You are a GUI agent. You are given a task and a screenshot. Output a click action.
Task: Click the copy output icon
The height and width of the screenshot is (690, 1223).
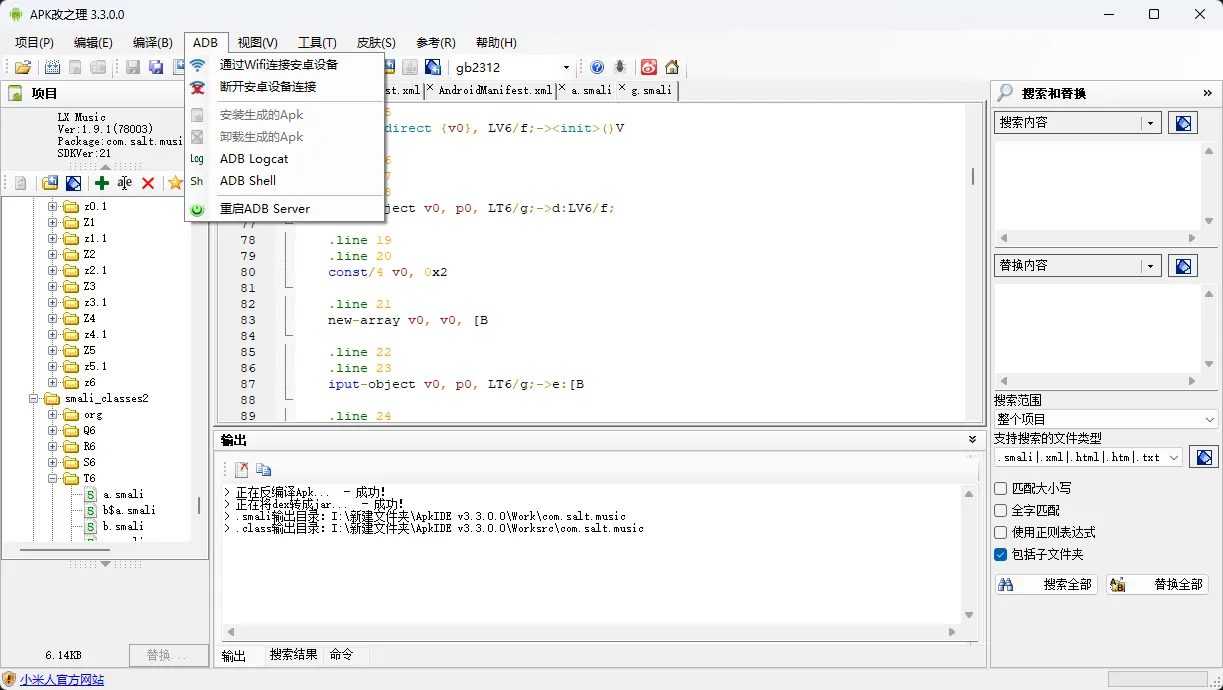[x=263, y=469]
